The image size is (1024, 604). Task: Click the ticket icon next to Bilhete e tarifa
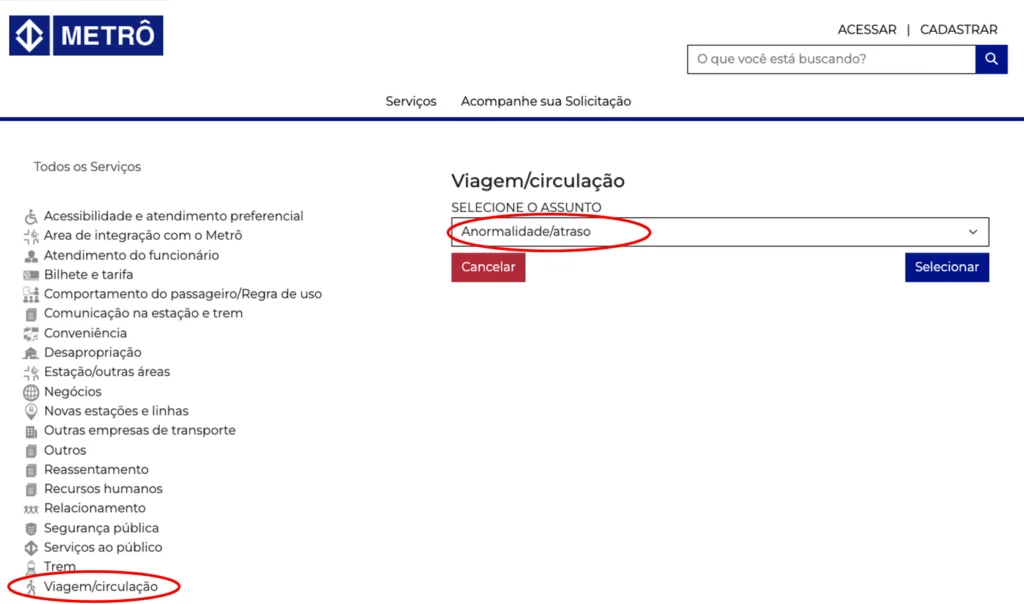pyautogui.click(x=31, y=275)
